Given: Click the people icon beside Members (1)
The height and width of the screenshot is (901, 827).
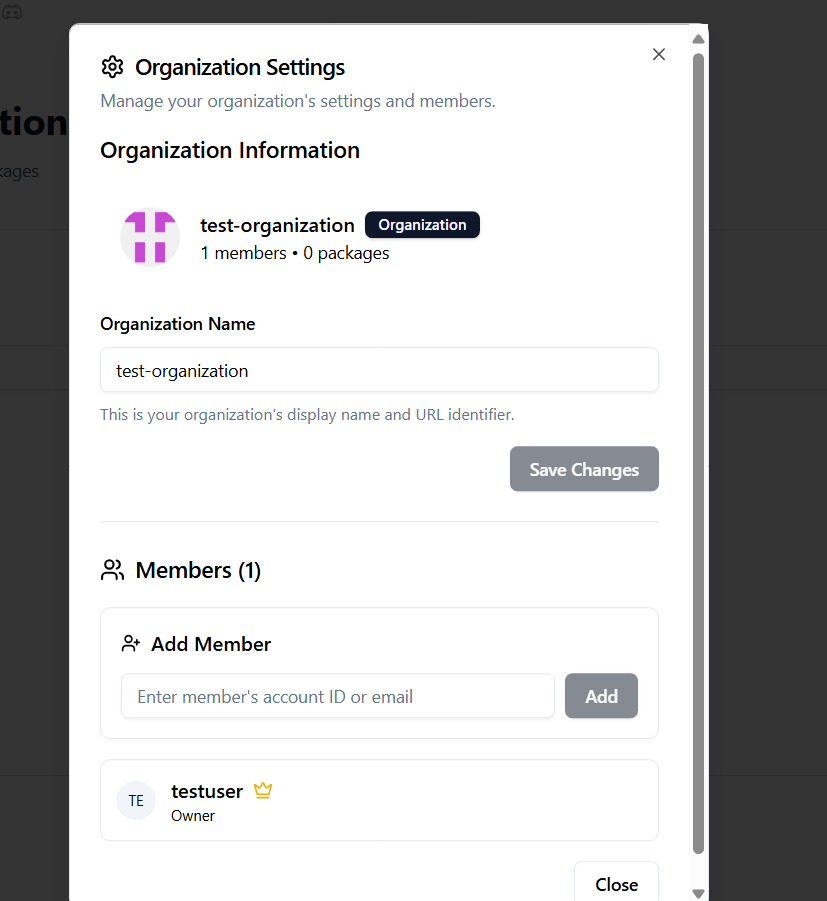Looking at the screenshot, I should coord(113,570).
